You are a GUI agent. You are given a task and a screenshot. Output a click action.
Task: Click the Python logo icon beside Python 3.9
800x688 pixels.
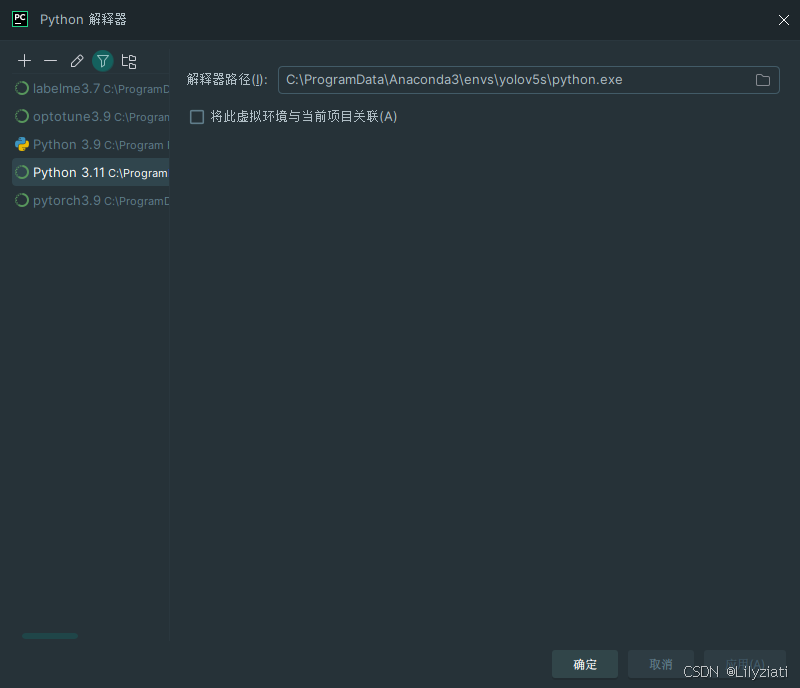tap(21, 144)
